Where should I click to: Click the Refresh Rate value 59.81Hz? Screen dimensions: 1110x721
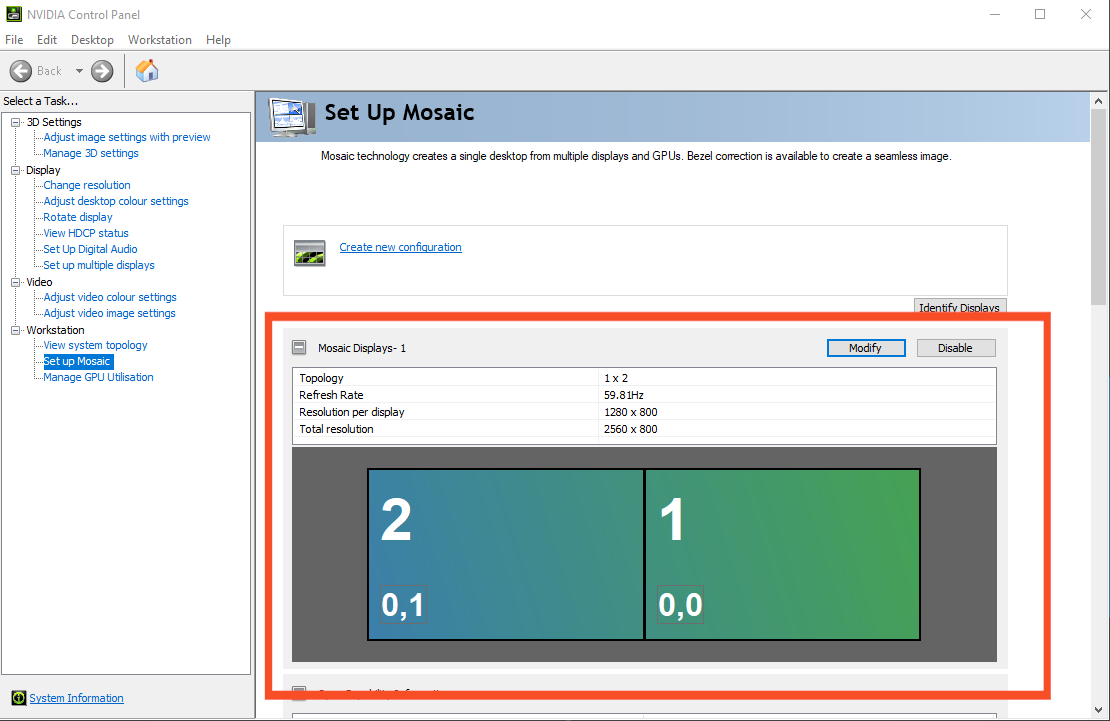click(x=624, y=395)
